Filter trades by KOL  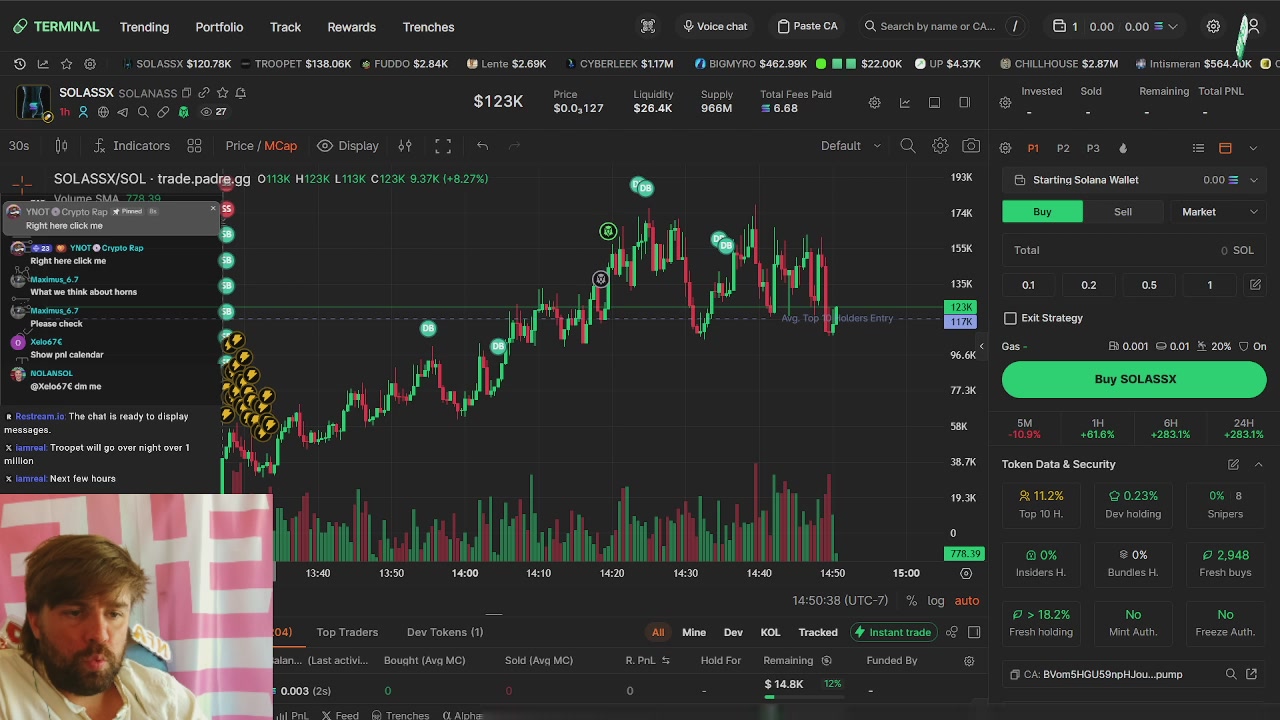coord(770,632)
